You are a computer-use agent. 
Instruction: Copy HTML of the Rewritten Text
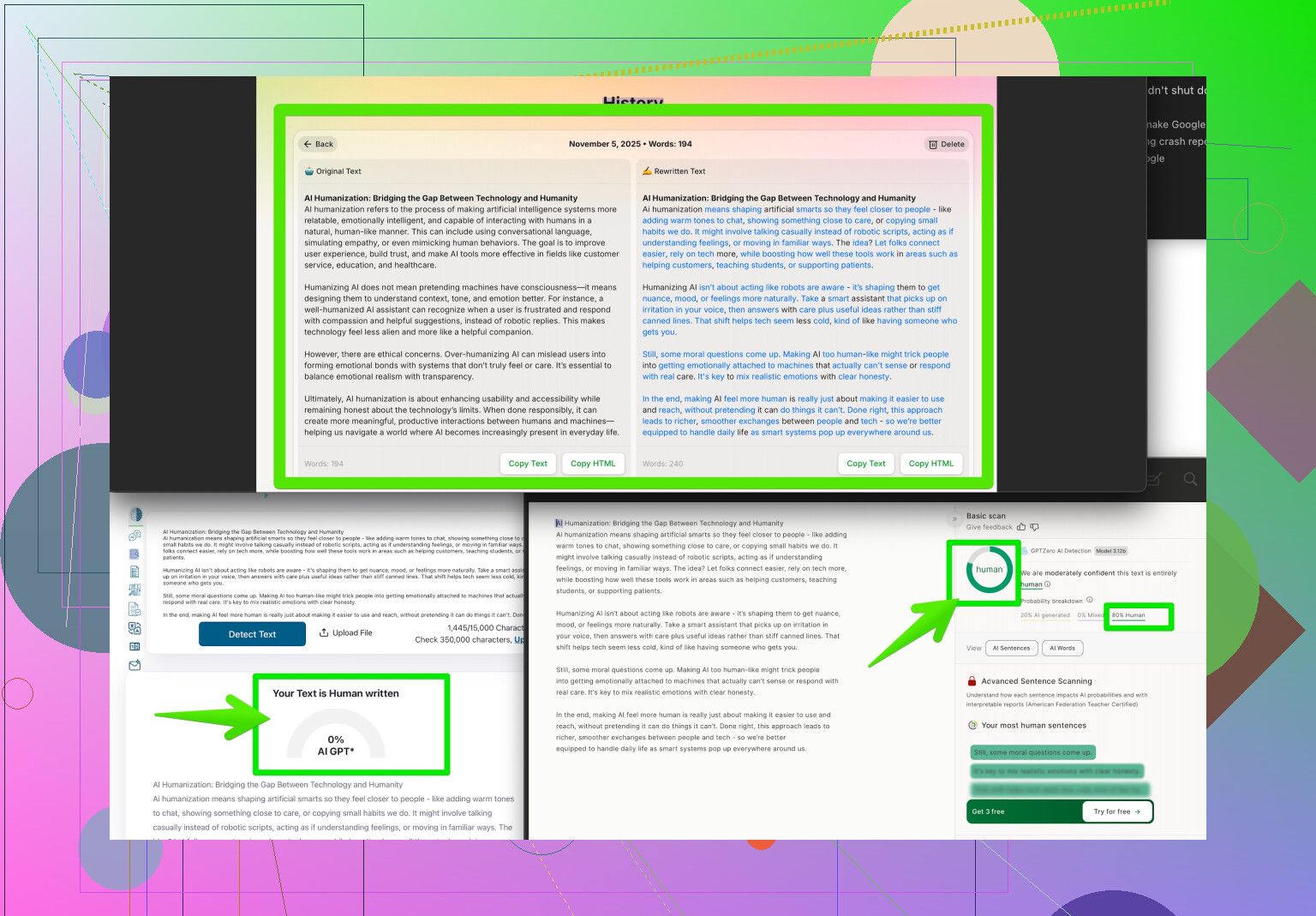tap(930, 464)
